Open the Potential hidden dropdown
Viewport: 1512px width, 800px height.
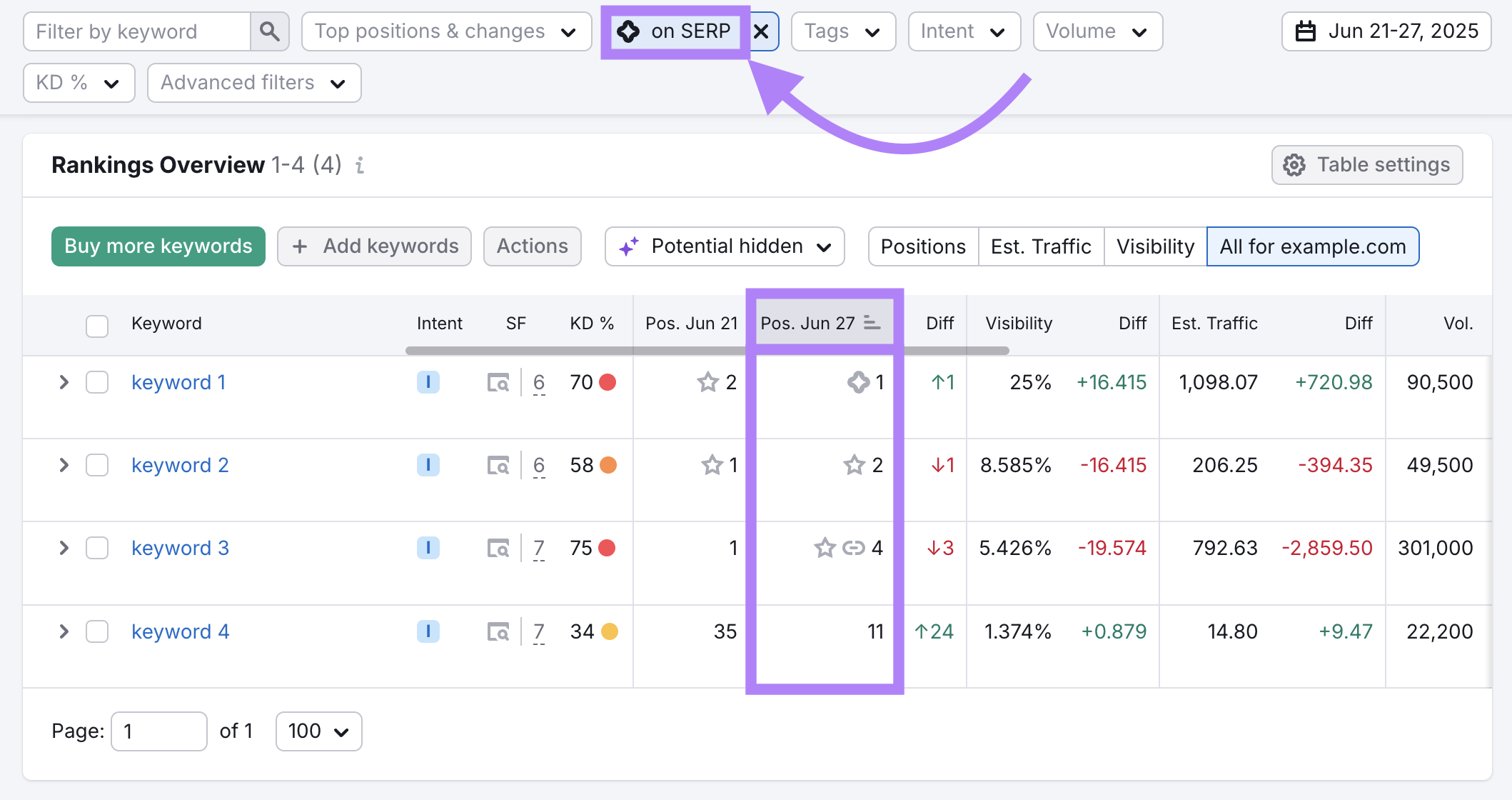click(x=725, y=246)
